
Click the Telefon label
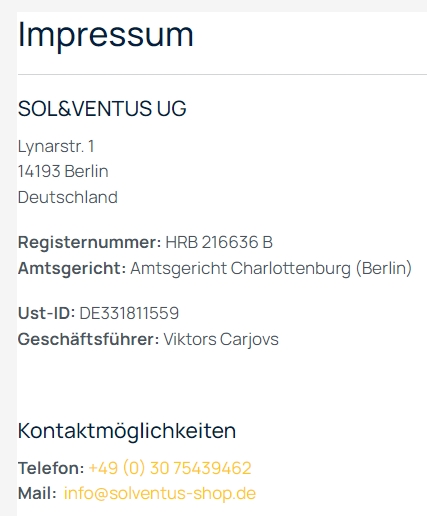[x=51, y=468]
